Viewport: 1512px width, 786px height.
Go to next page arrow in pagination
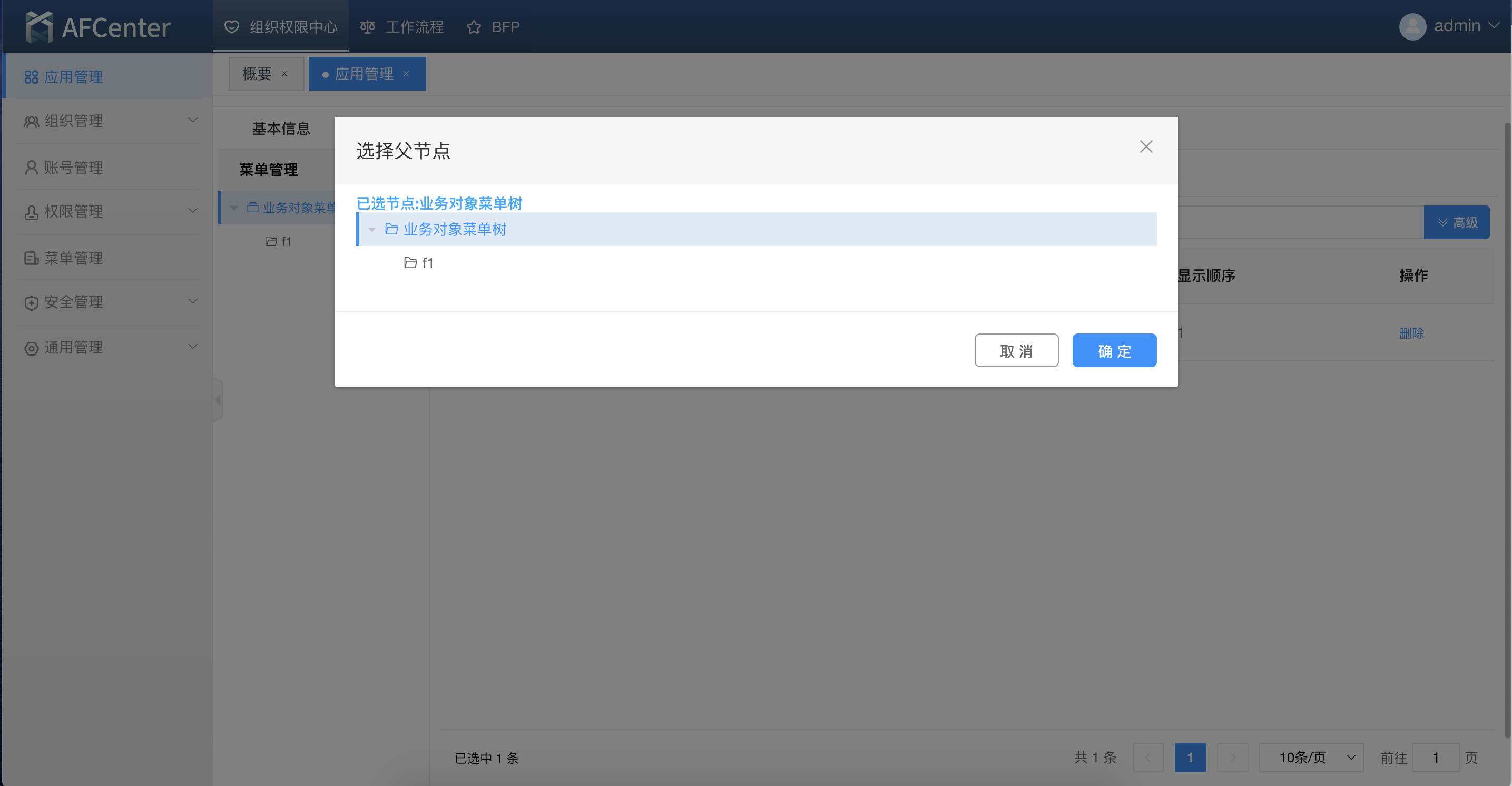[x=1233, y=757]
